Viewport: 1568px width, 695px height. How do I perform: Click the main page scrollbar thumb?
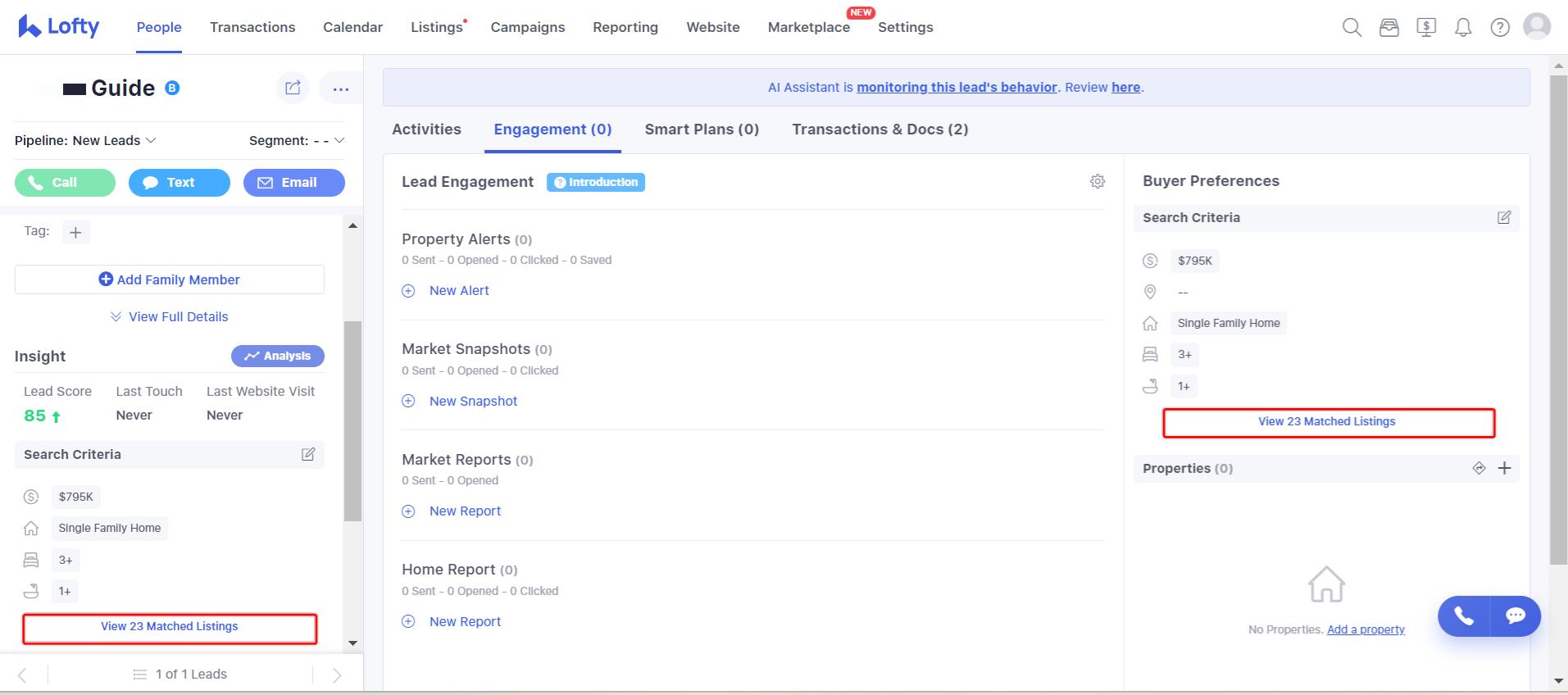click(x=1558, y=320)
